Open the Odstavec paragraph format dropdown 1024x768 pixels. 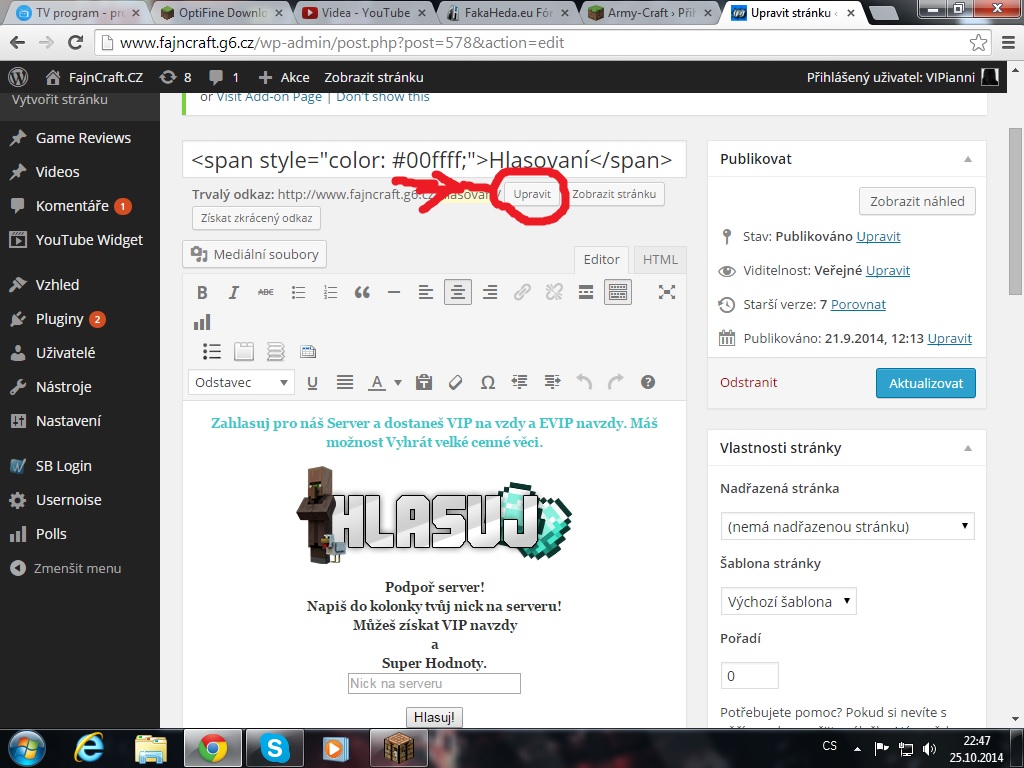point(241,382)
